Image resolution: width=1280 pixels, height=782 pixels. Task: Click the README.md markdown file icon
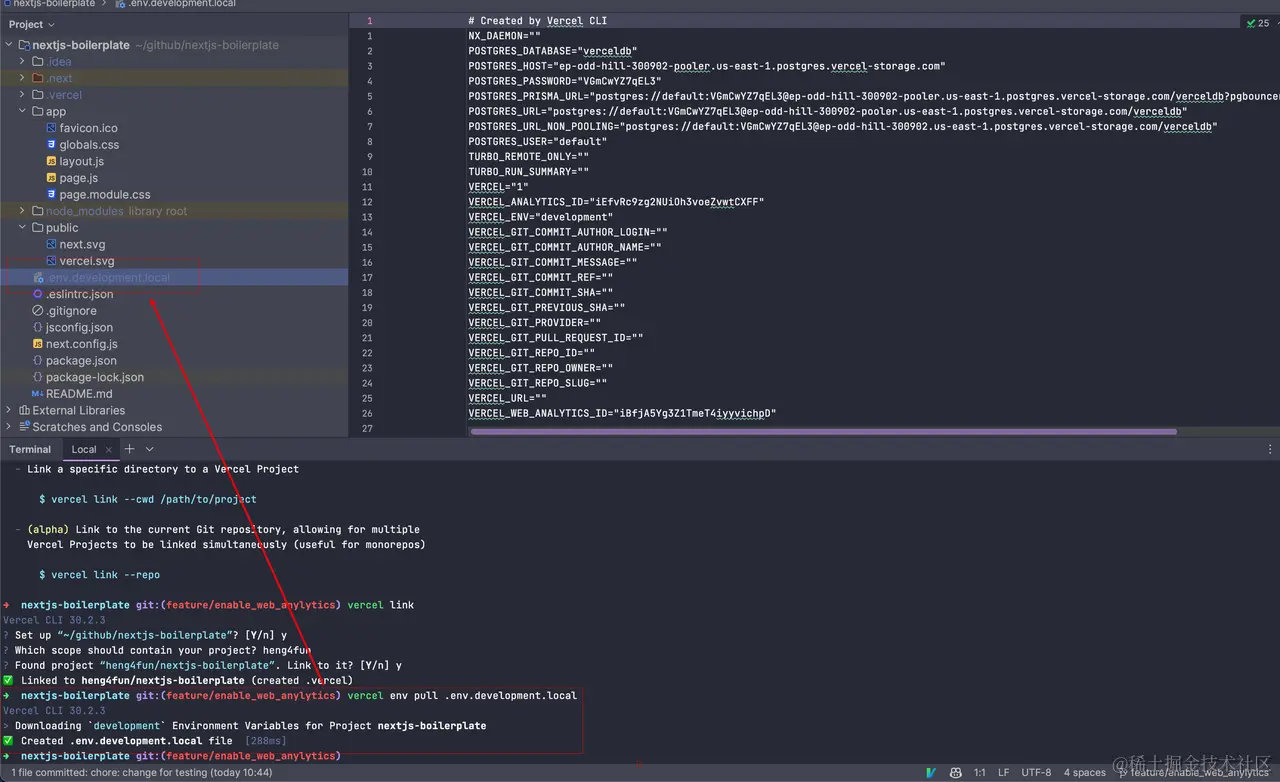[38, 394]
